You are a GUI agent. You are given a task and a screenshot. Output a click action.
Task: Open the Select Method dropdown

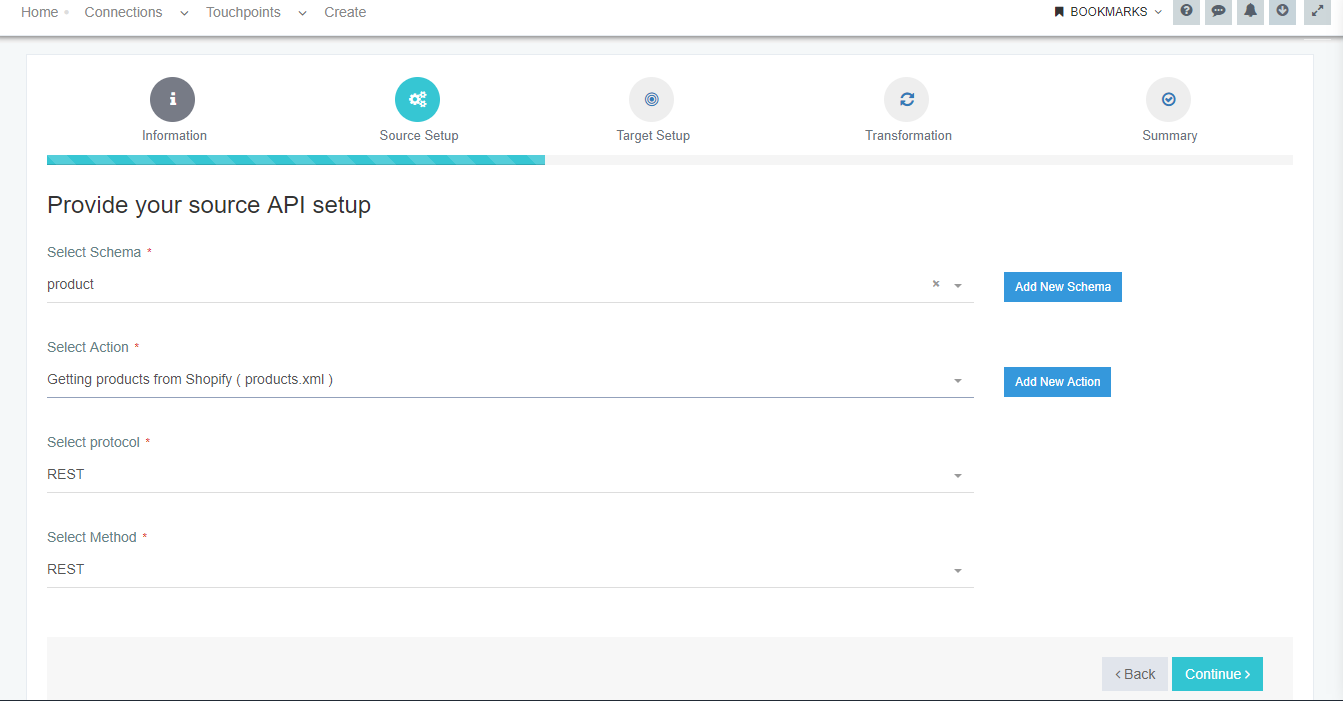coord(957,571)
